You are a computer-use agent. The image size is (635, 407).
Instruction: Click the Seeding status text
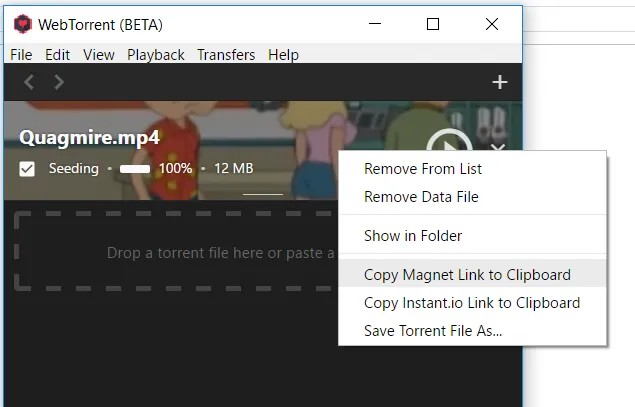pyautogui.click(x=74, y=168)
